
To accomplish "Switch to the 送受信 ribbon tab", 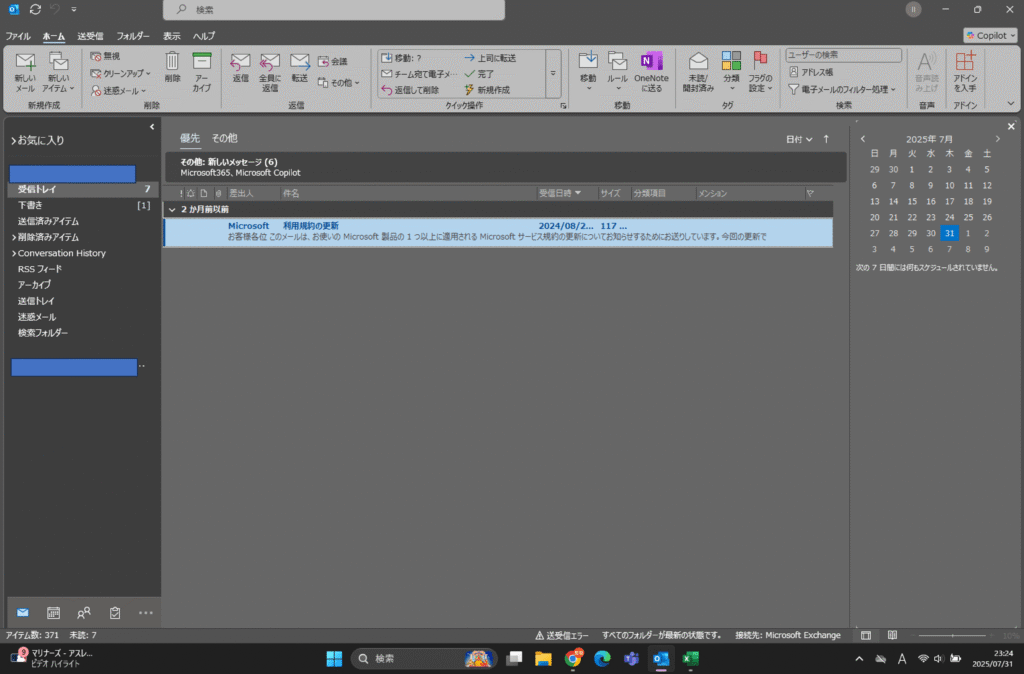I will point(90,36).
